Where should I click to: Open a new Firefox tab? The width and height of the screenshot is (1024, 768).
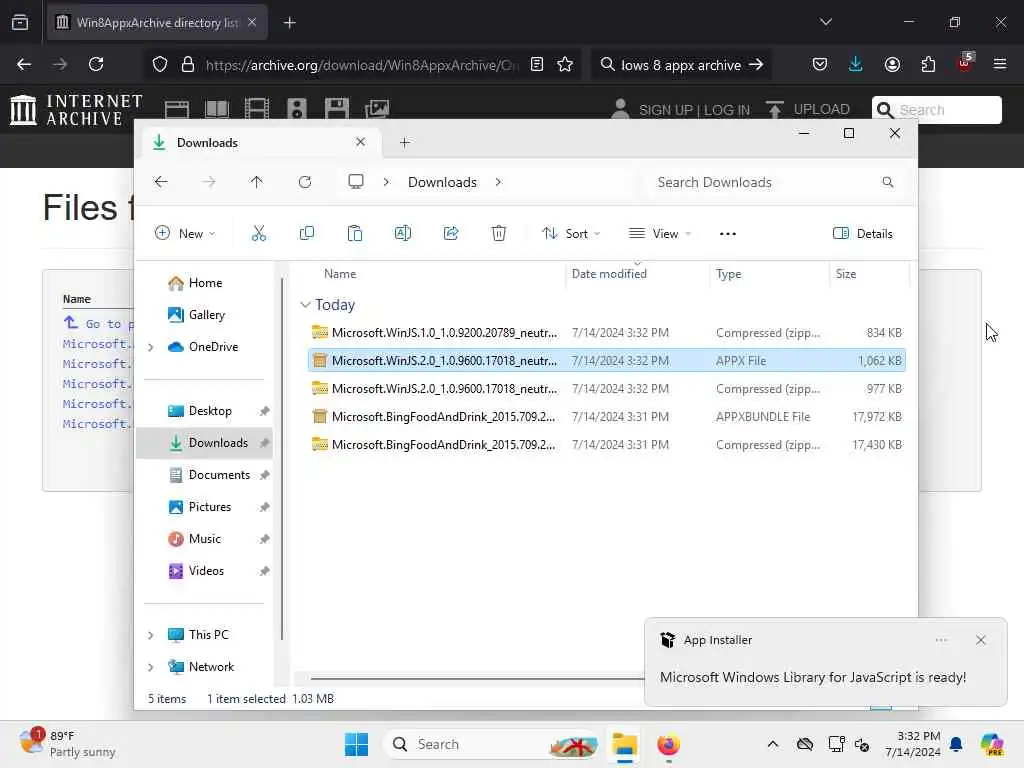289,23
